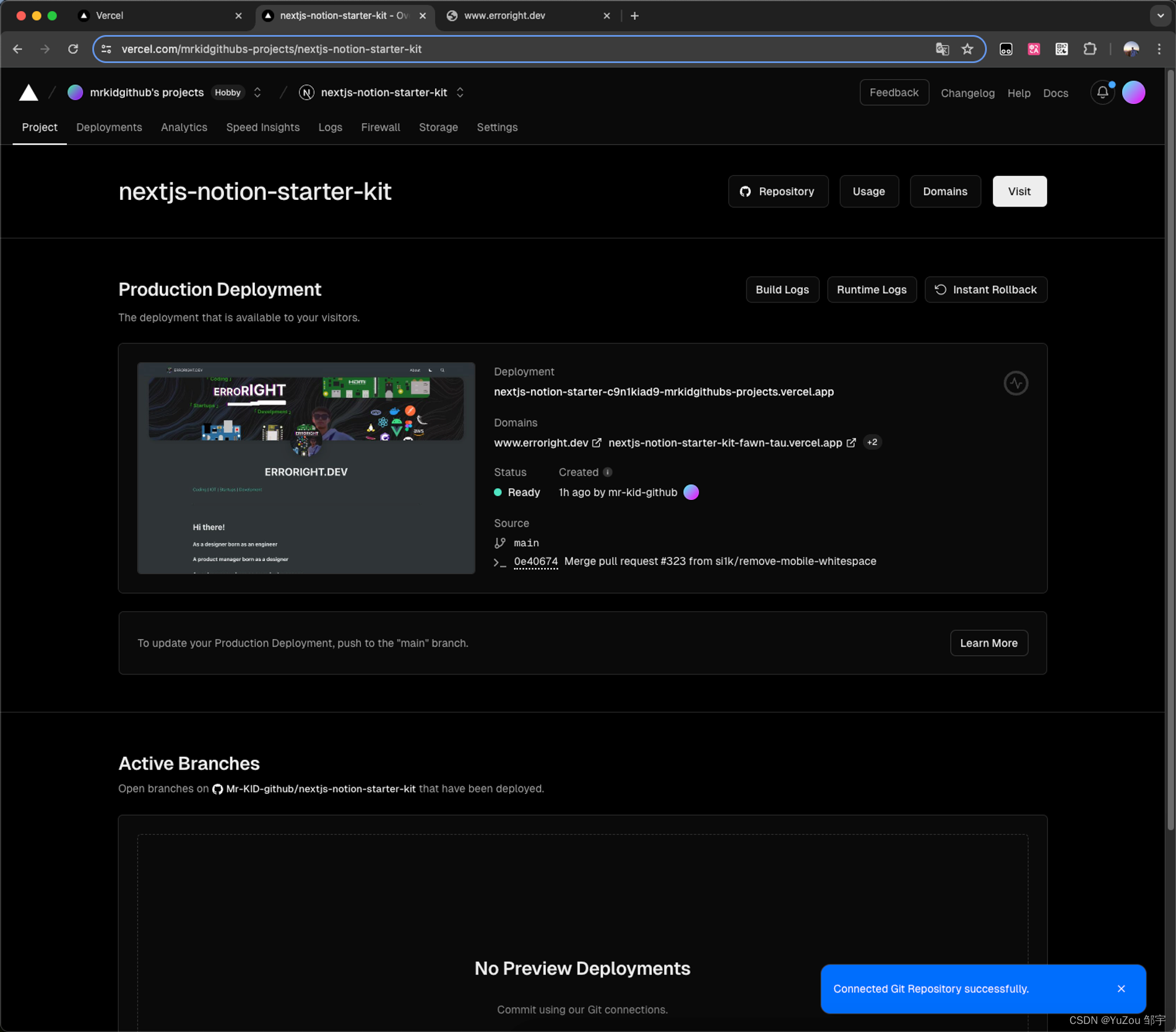The height and width of the screenshot is (1032, 1176).
Task: Click the site info icon in address bar
Action: (106, 49)
